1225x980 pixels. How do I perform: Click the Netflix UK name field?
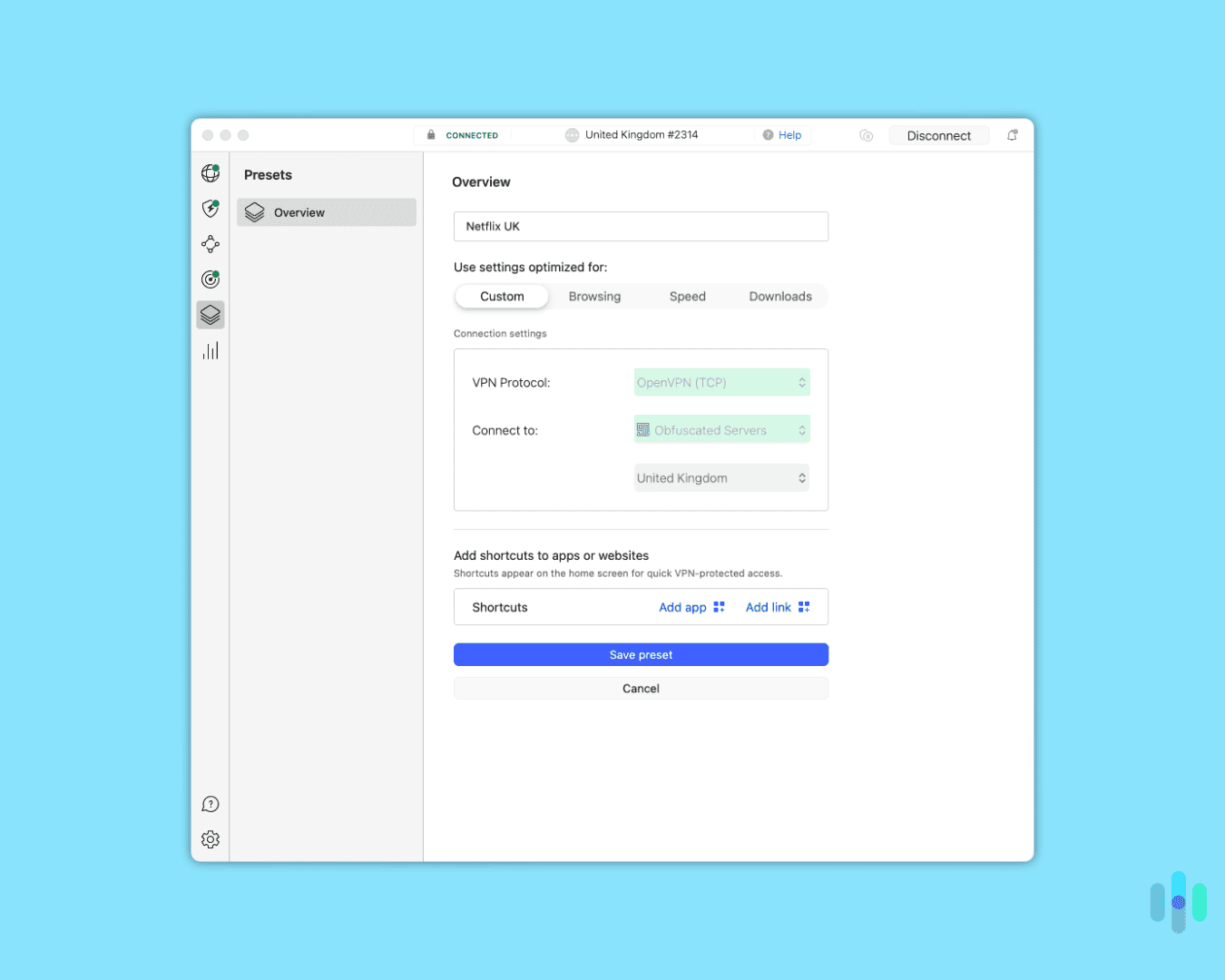pos(641,226)
